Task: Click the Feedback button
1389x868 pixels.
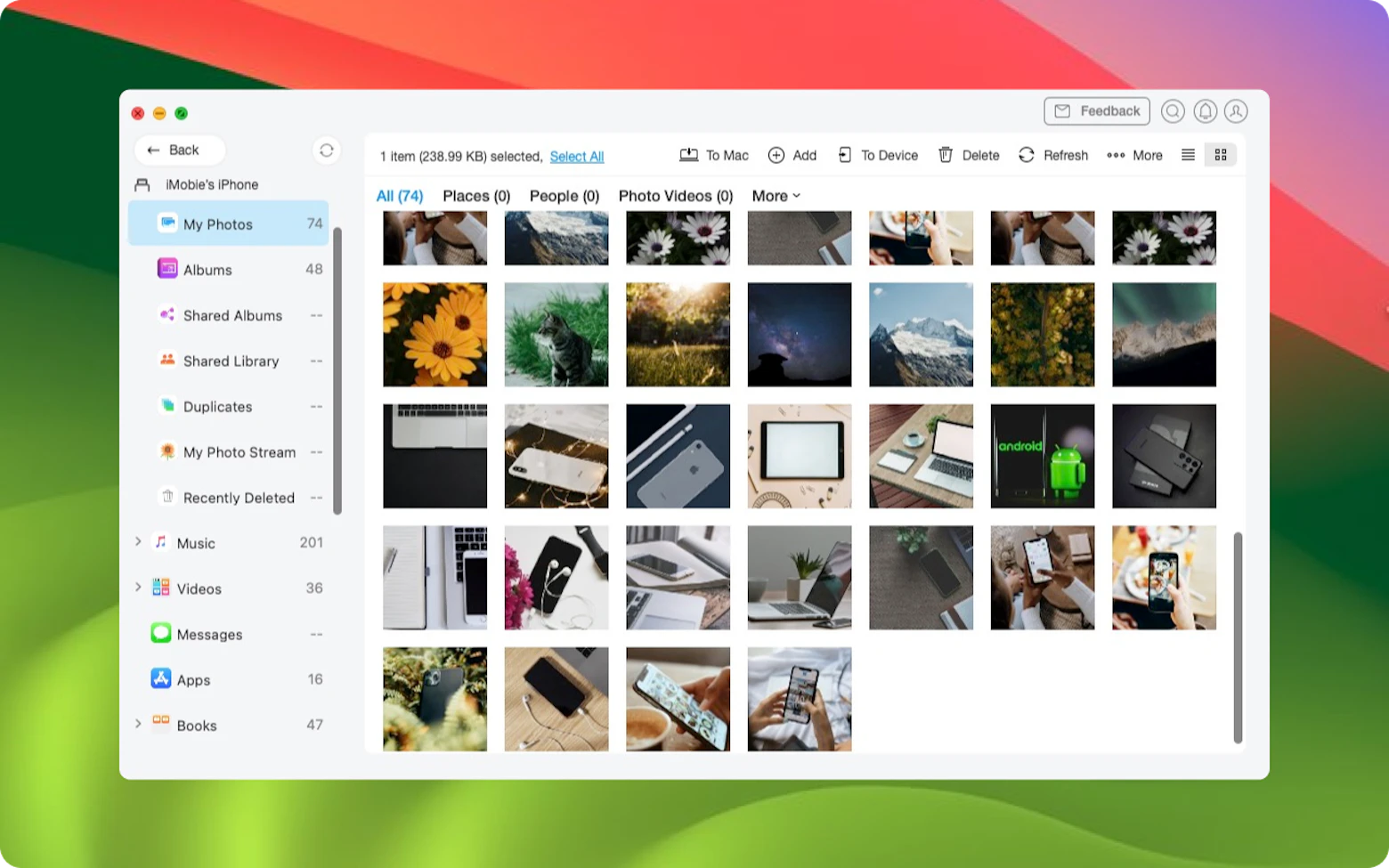Action: pos(1097,111)
